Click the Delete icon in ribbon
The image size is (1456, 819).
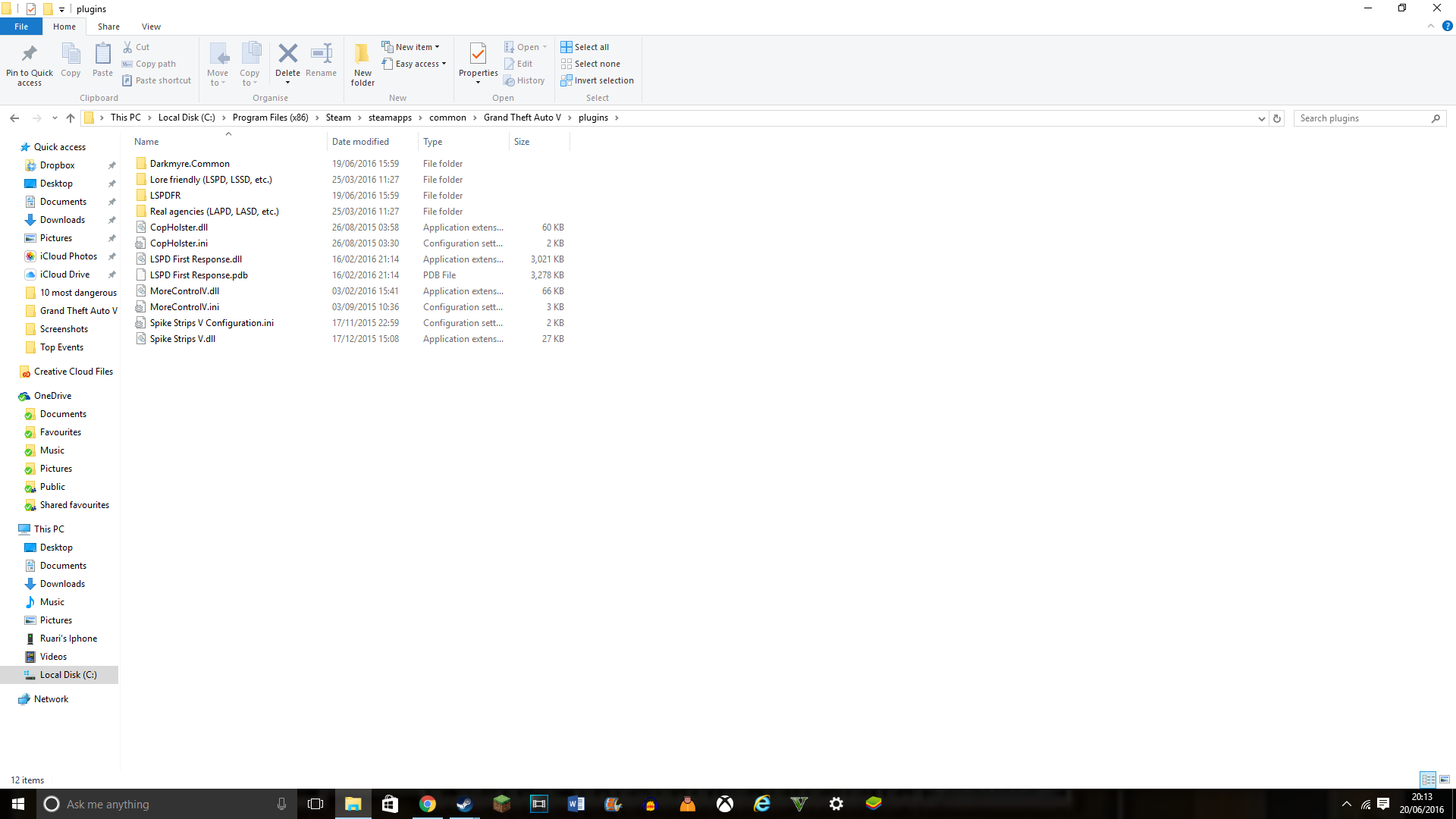pos(287,54)
